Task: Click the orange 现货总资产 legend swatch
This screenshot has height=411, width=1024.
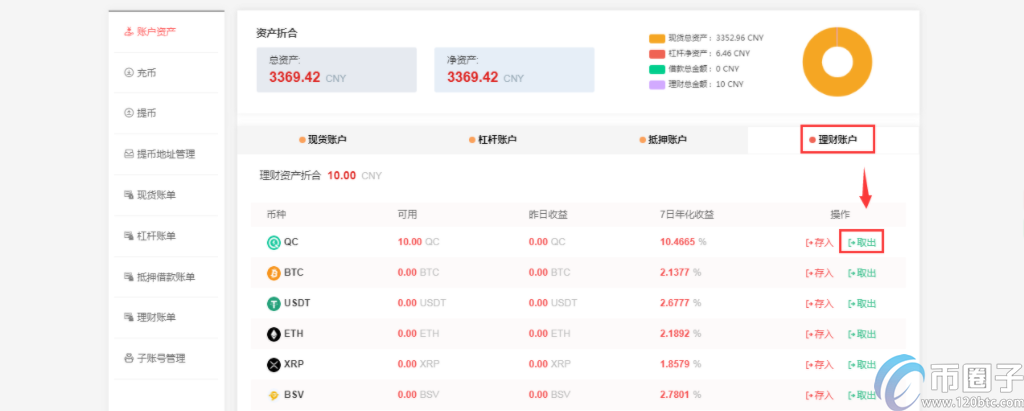Action: pyautogui.click(x=656, y=38)
